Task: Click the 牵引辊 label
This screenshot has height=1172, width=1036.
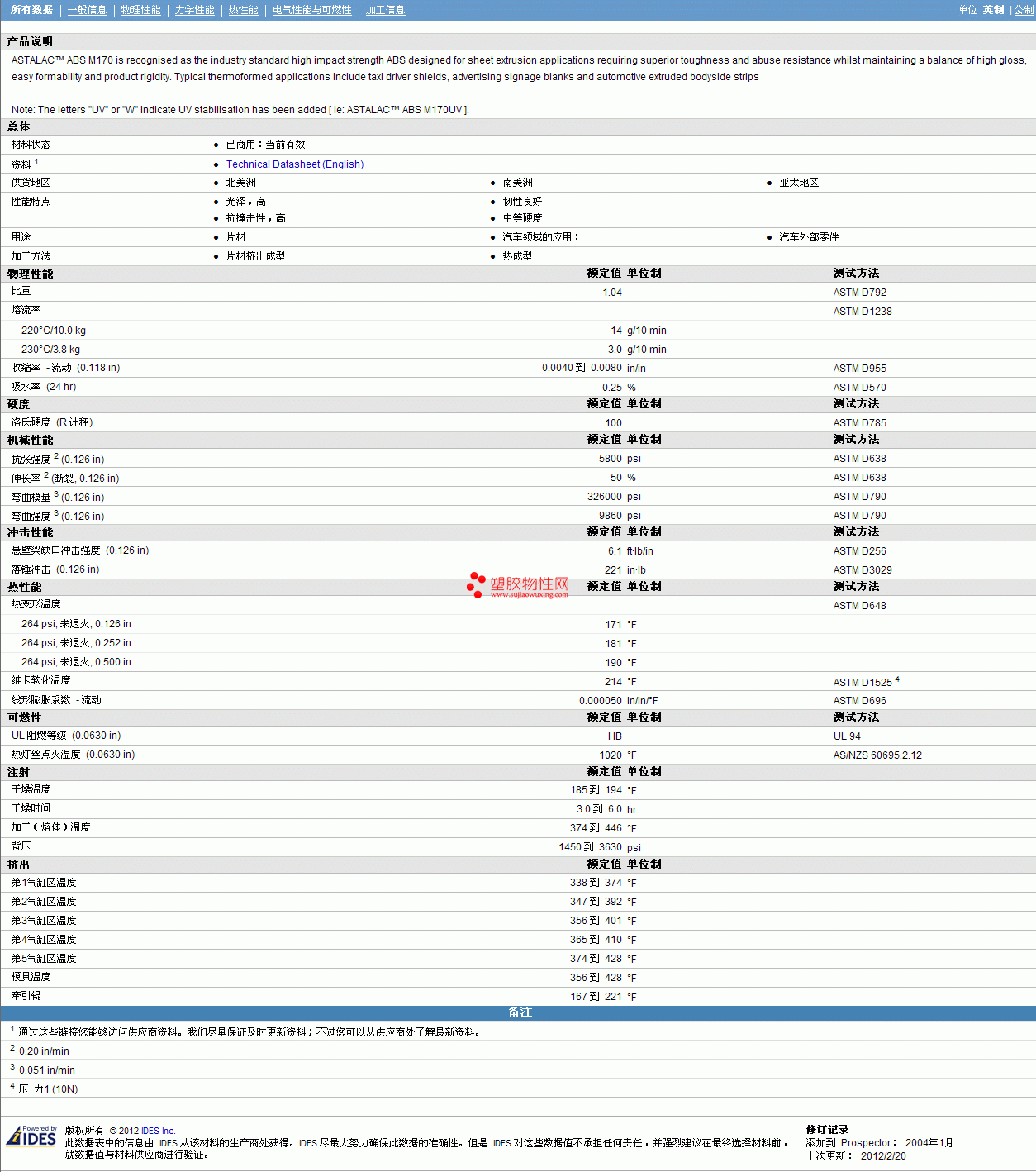Action: click(x=26, y=996)
